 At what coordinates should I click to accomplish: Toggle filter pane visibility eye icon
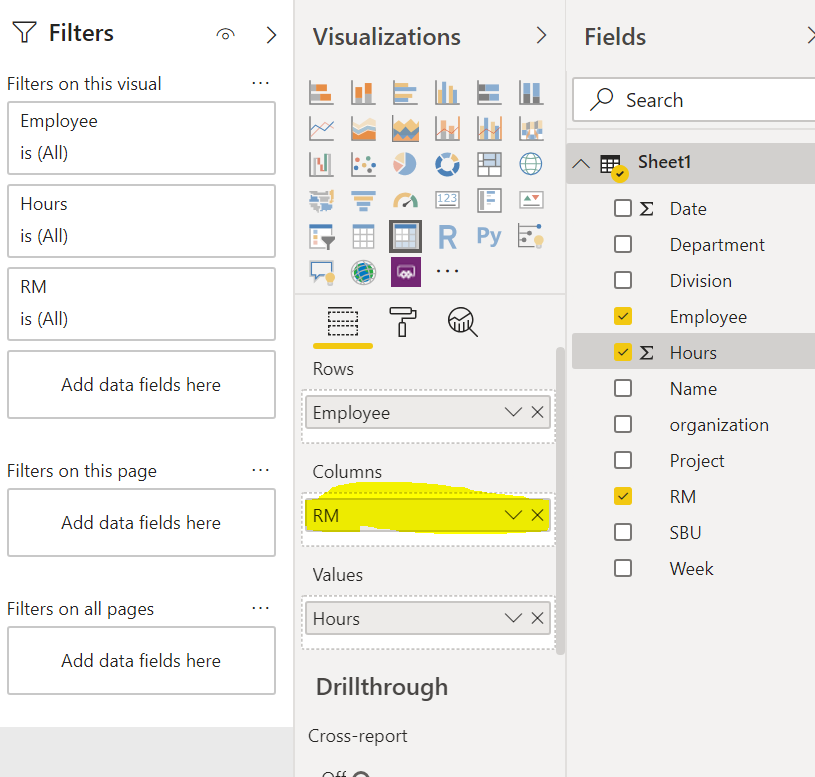click(x=226, y=35)
